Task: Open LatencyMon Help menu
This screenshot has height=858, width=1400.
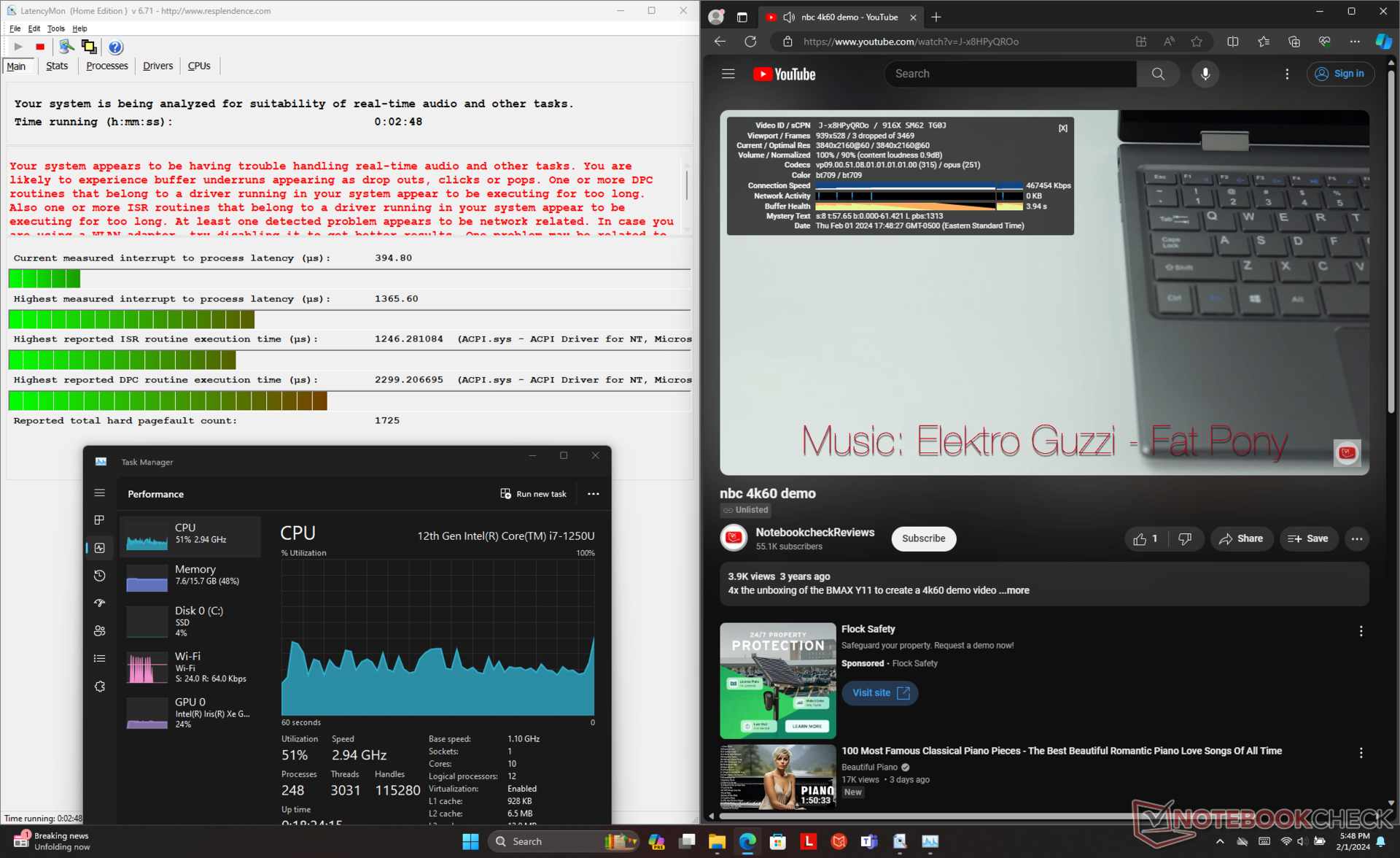Action: (x=80, y=28)
